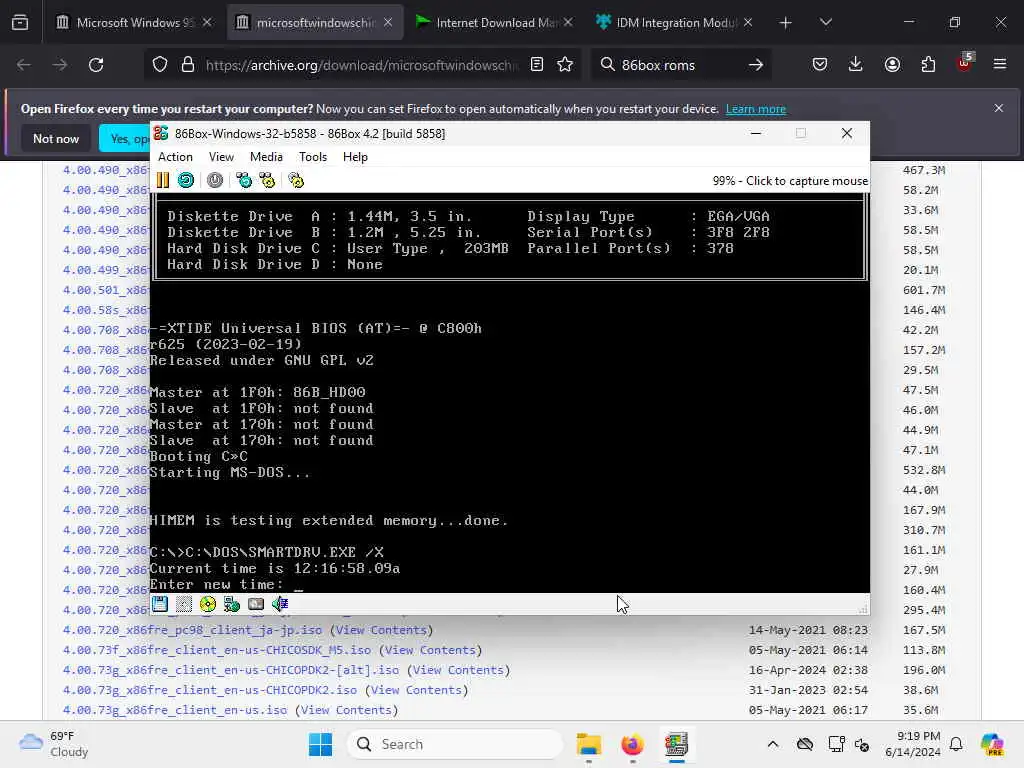
Task: Click network status icon in 86Box
Action: [232, 604]
